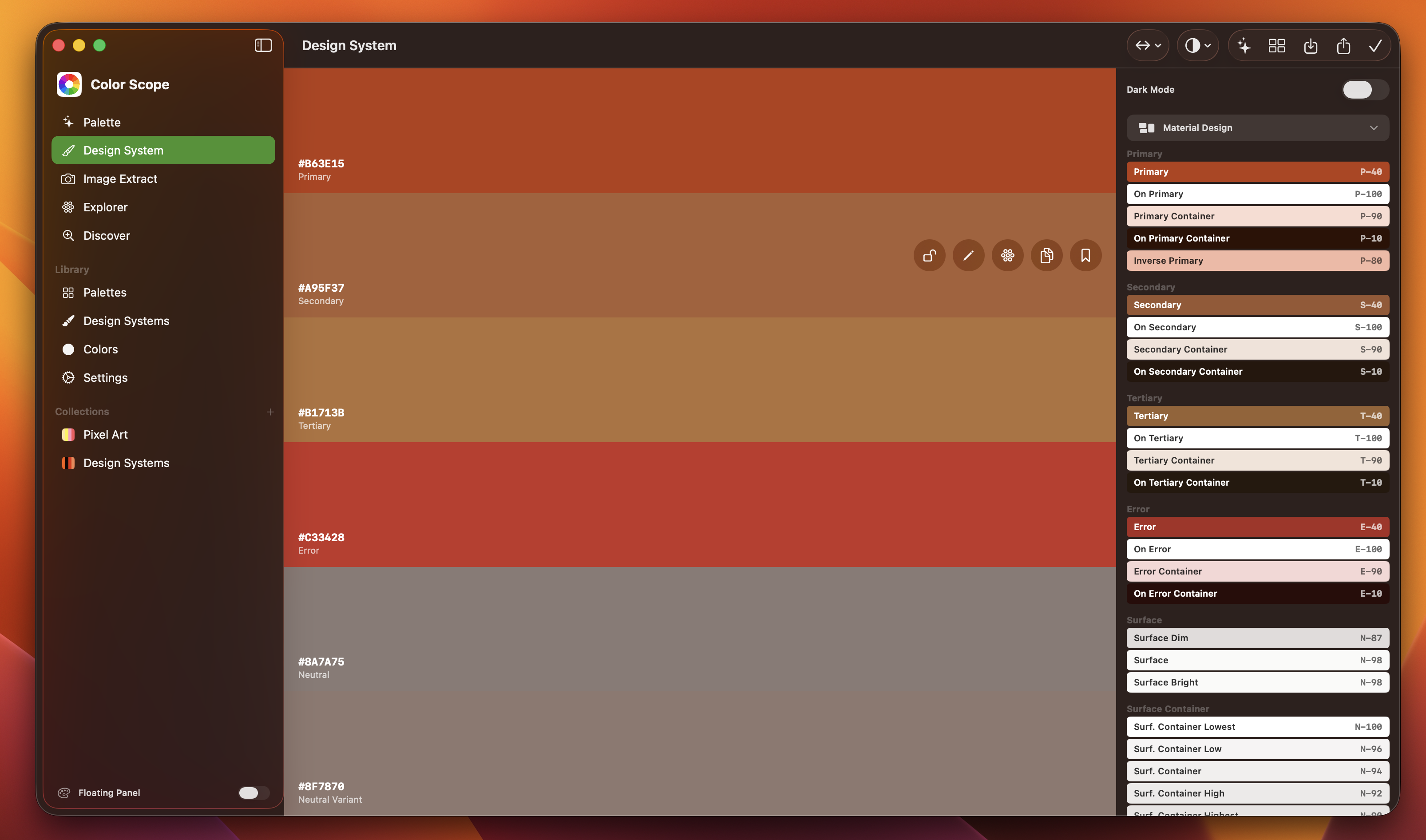
Task: Open the Pixel Art collection
Action: point(106,434)
